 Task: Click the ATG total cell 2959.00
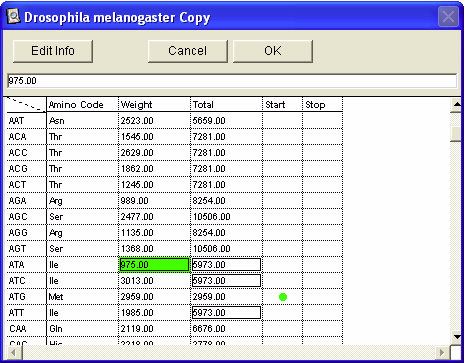[227, 297]
